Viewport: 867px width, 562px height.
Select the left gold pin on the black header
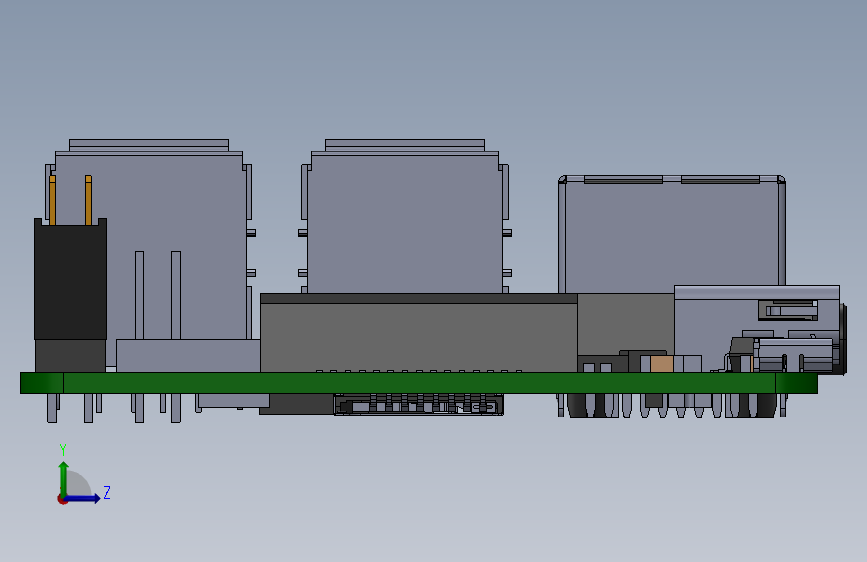click(53, 200)
